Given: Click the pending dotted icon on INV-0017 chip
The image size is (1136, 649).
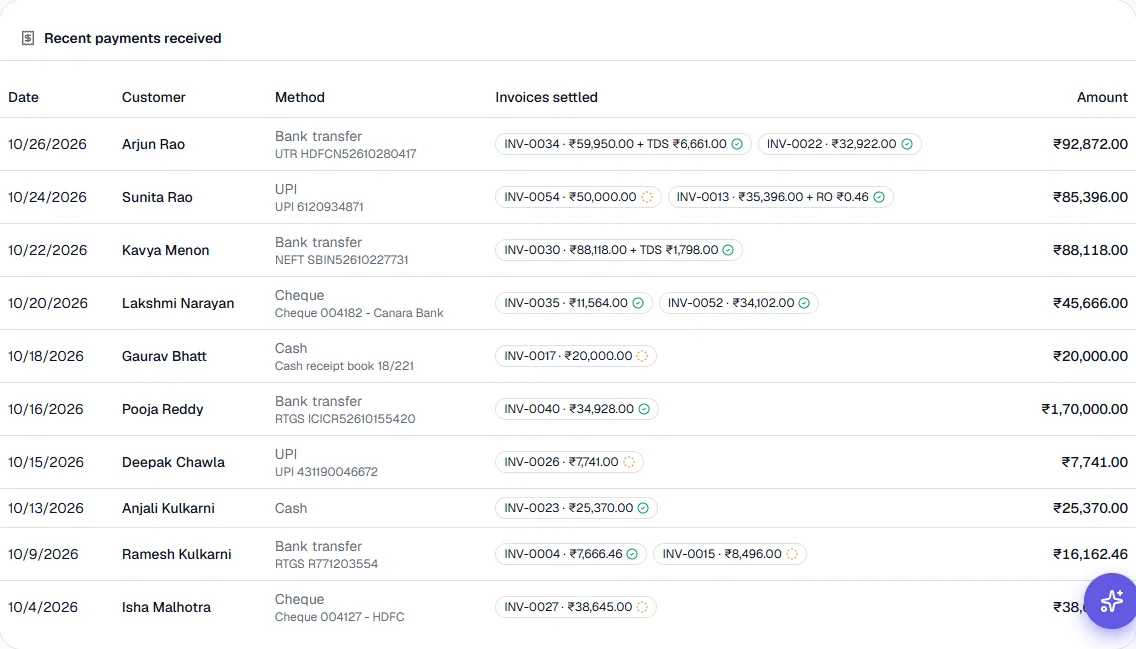Looking at the screenshot, I should (642, 356).
